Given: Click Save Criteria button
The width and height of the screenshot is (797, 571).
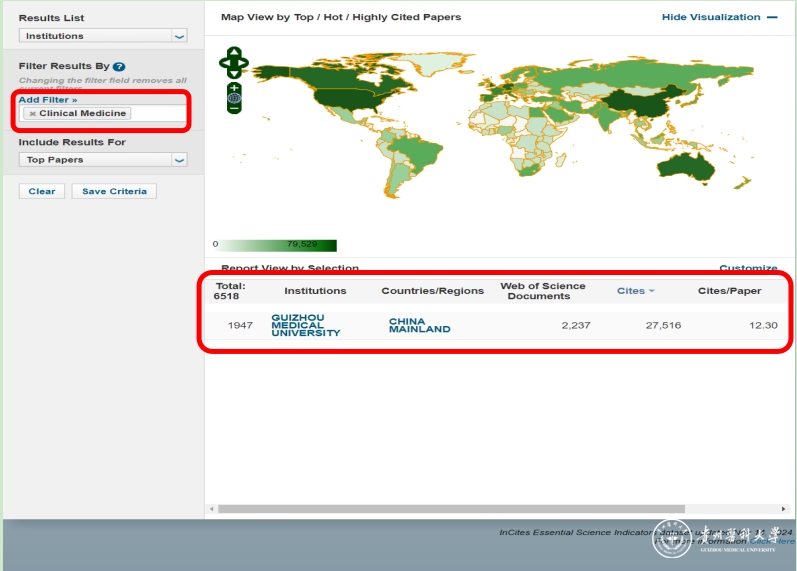Looking at the screenshot, I should 114,191.
